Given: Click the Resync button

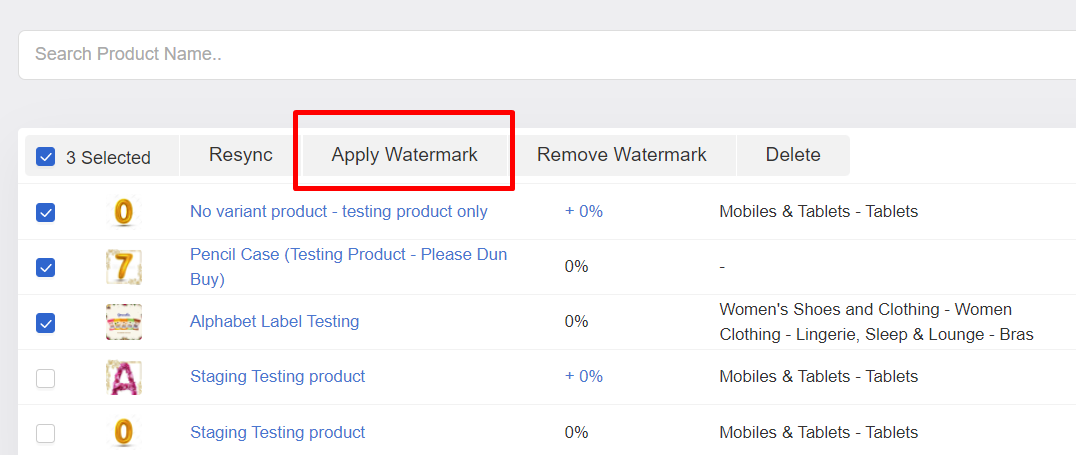Looking at the screenshot, I should (x=241, y=155).
